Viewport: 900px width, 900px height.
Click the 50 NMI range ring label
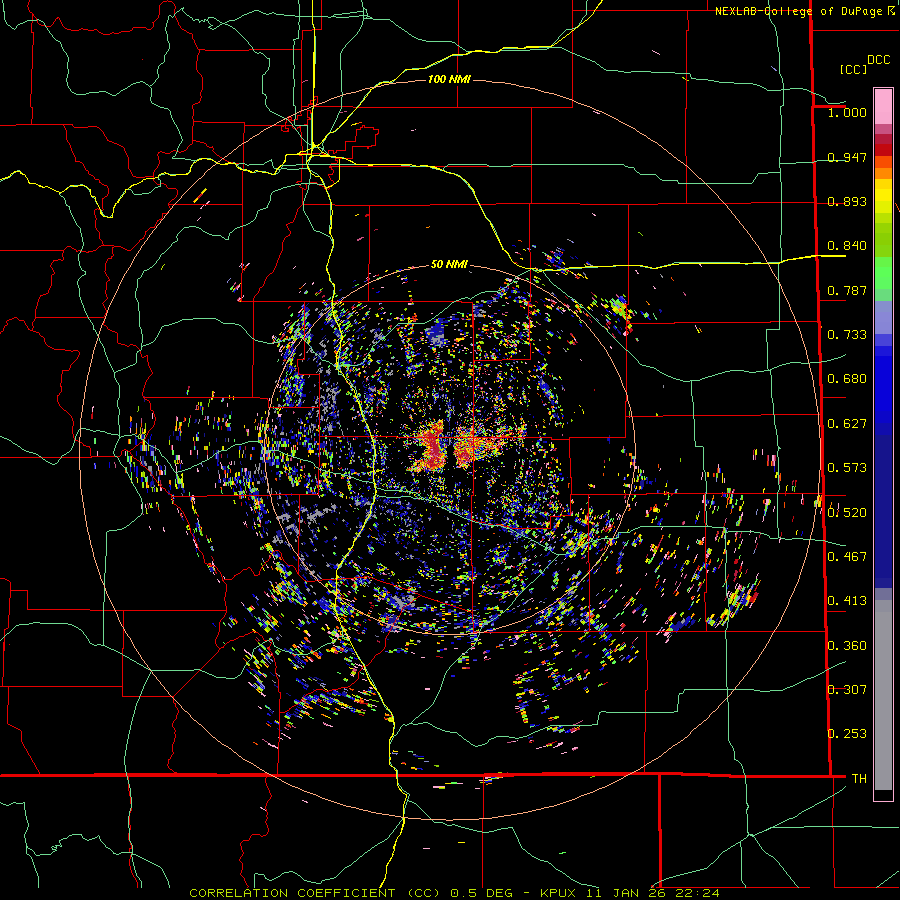click(x=449, y=264)
